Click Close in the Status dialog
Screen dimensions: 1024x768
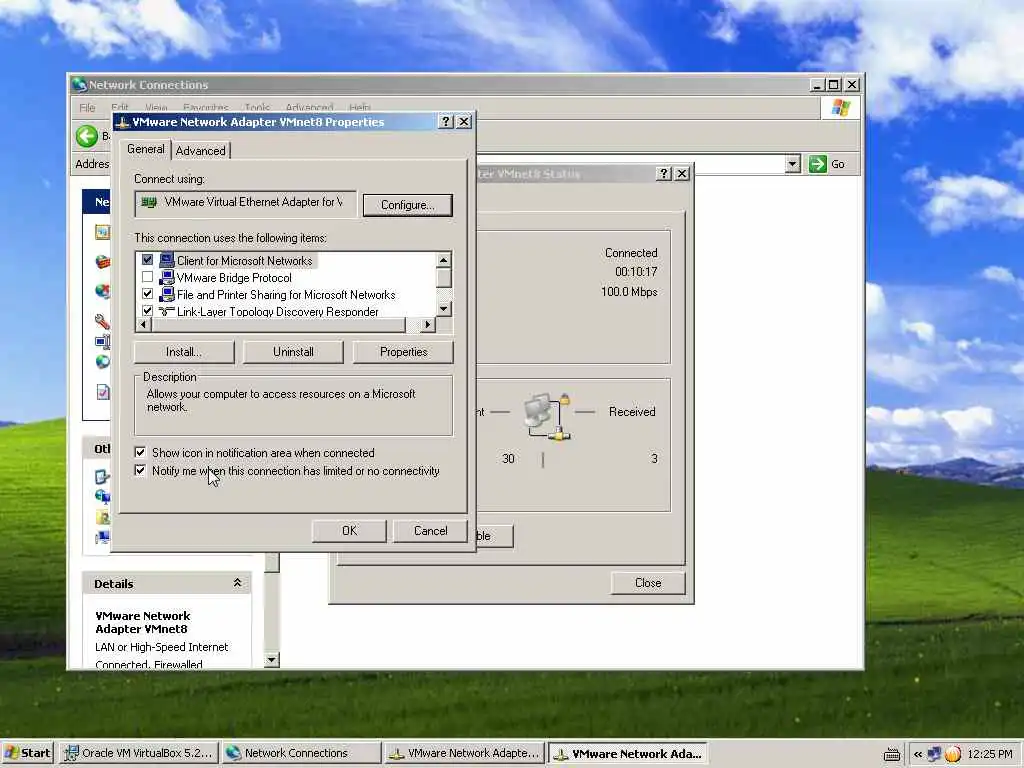tap(648, 583)
